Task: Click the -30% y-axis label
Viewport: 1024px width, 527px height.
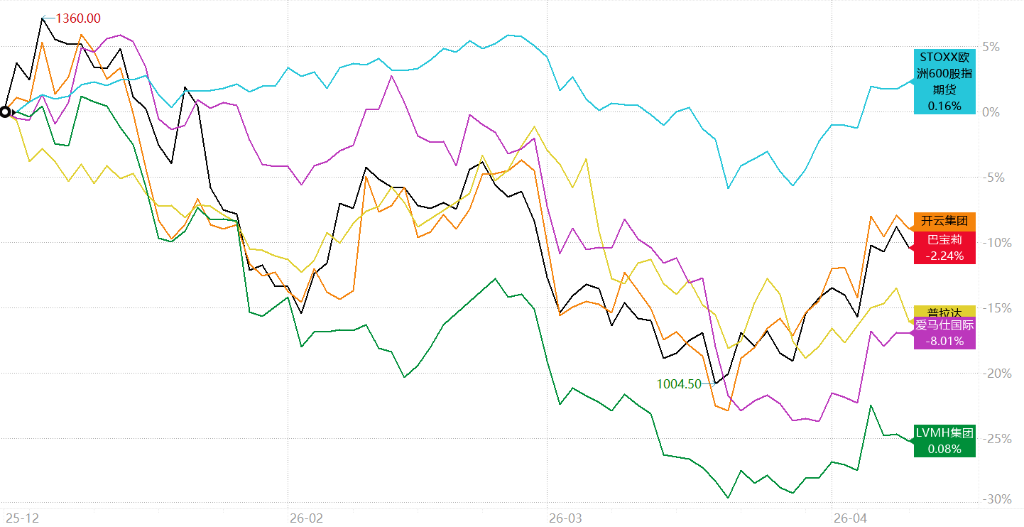Action: point(991,499)
